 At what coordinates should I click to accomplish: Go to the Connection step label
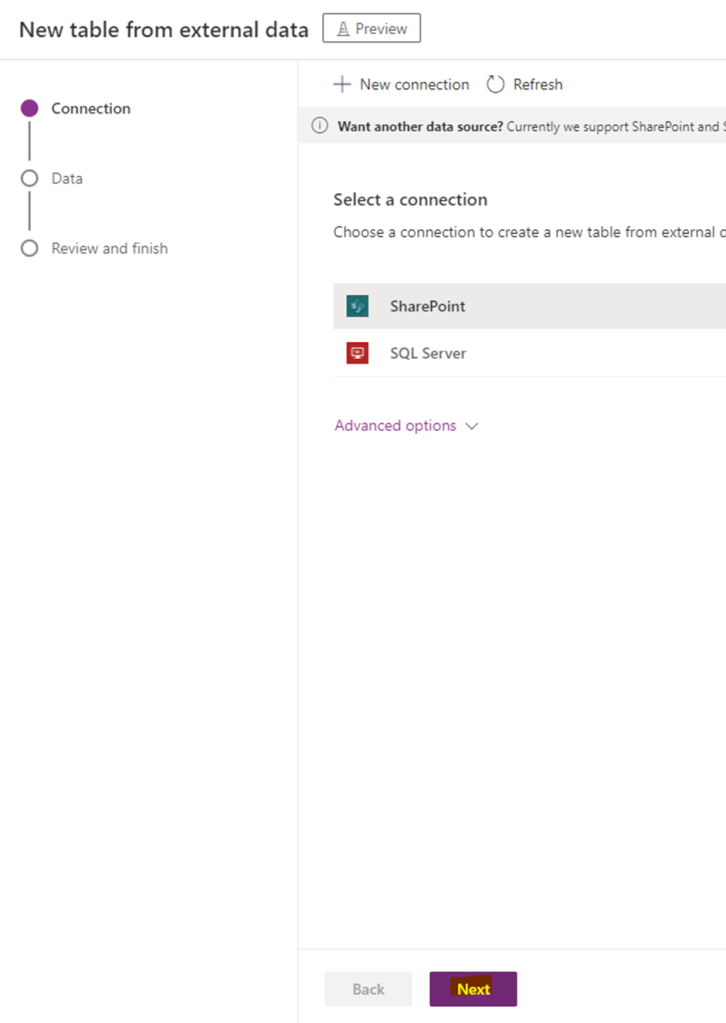(x=91, y=109)
